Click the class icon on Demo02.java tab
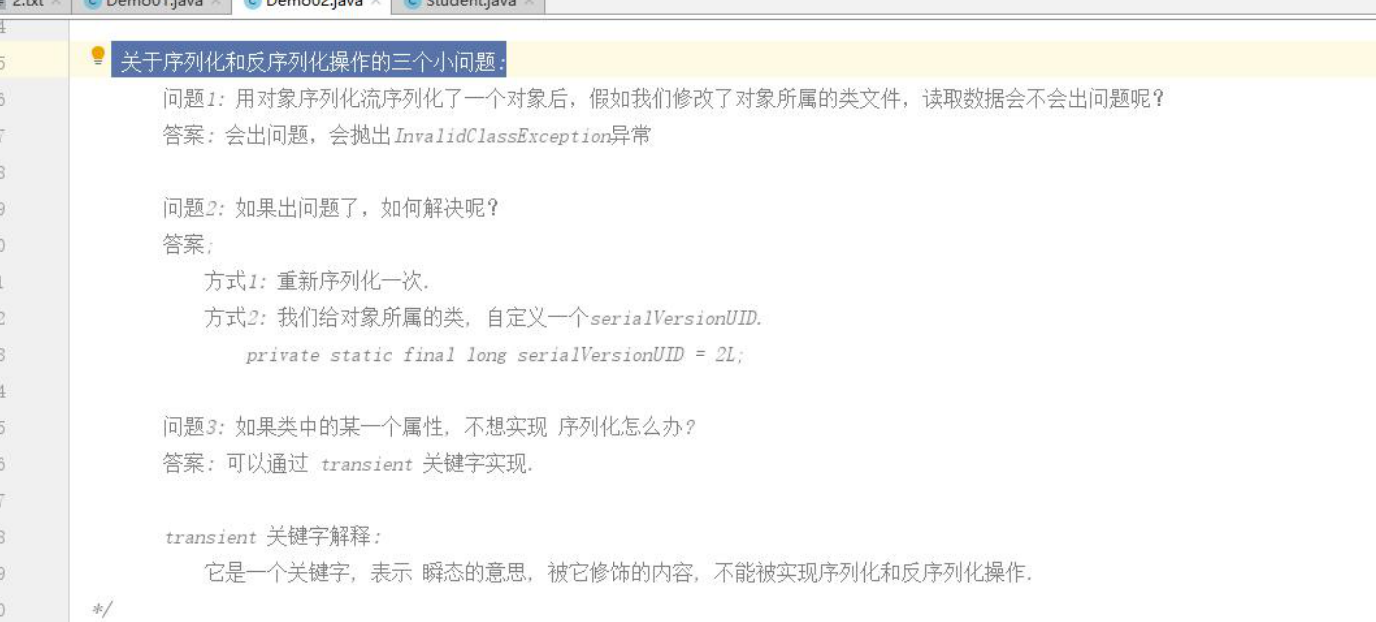The image size is (1376, 622). click(x=251, y=3)
